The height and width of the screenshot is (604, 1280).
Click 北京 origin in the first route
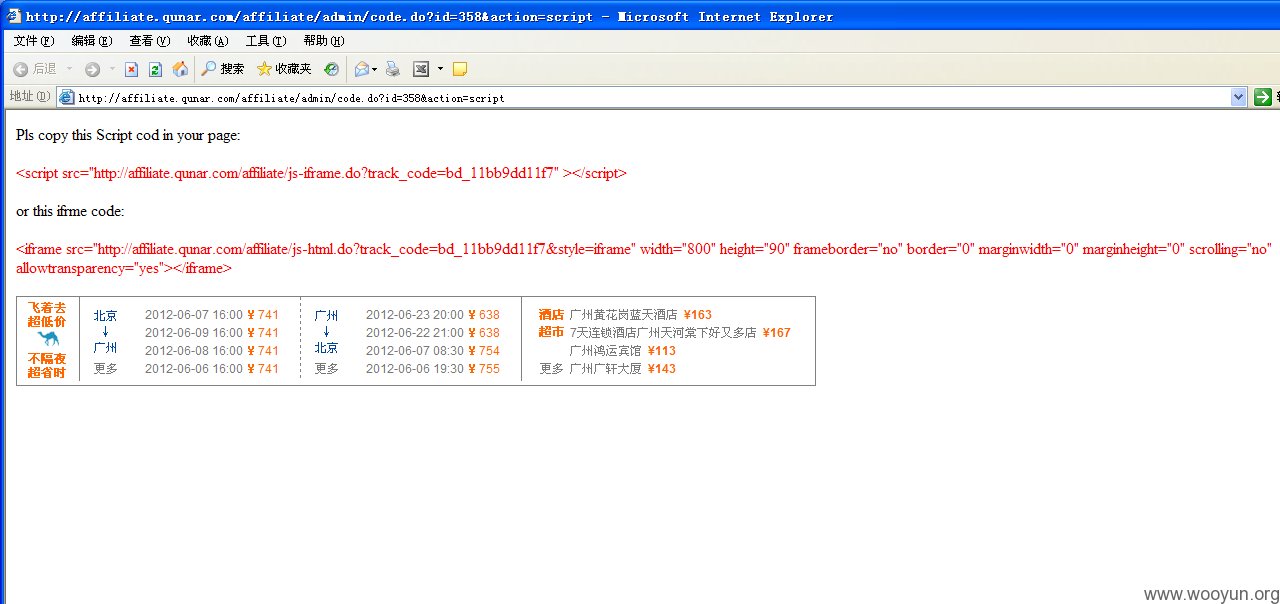coord(105,315)
